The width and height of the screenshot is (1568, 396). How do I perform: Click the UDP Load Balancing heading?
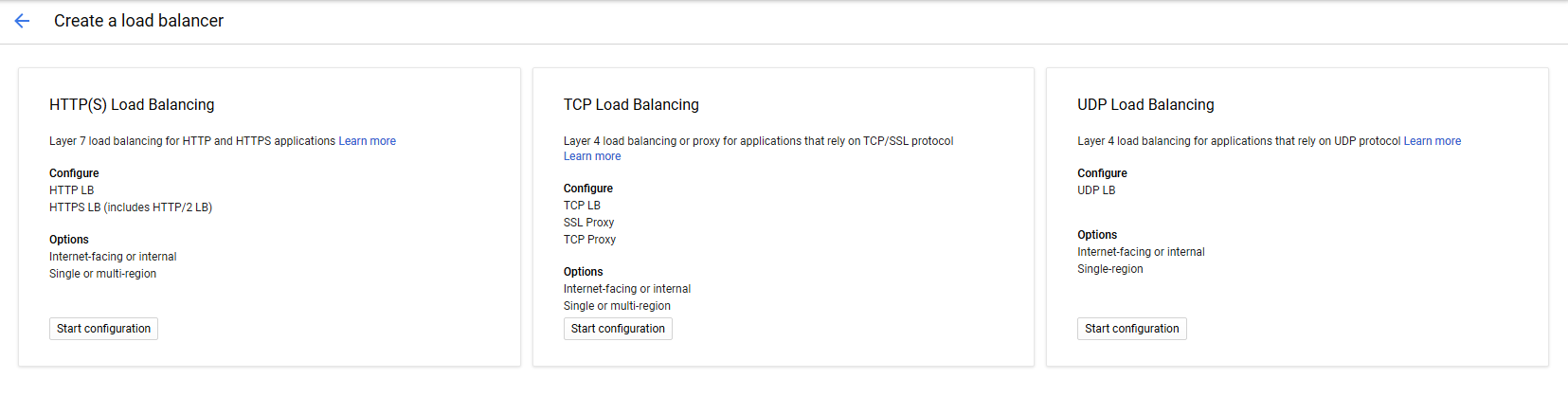click(1145, 105)
